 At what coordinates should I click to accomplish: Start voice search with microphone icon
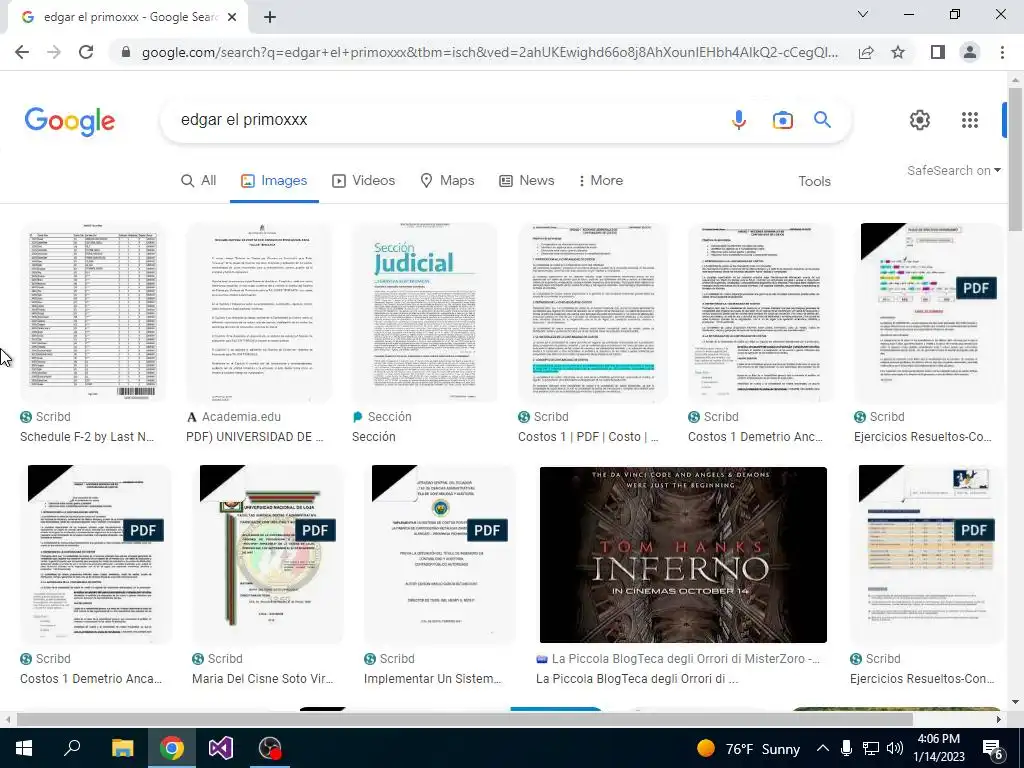(739, 120)
